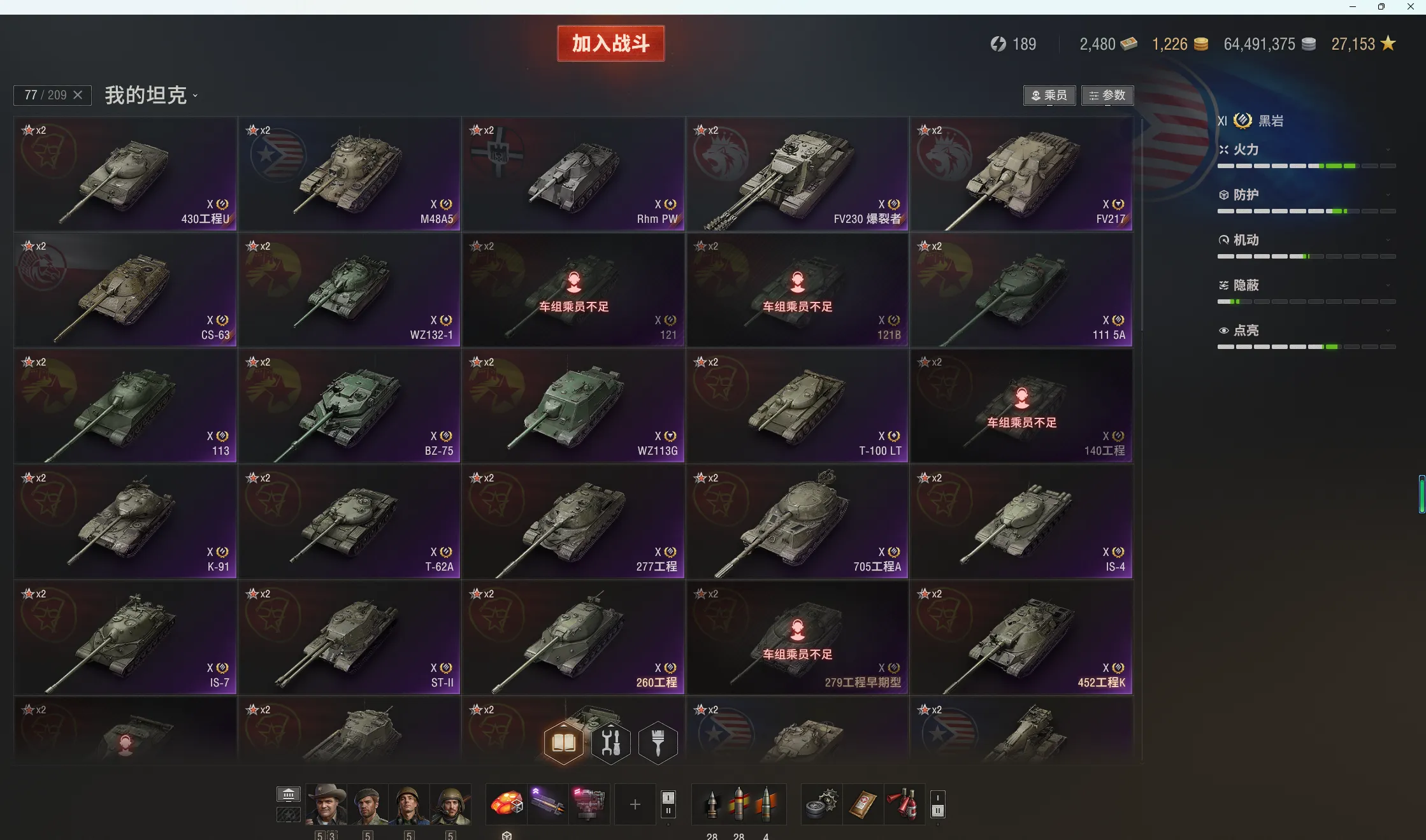Viewport: 1426px width, 840px height.
Task: Open the 我的坦克 dropdown
Action: (152, 96)
